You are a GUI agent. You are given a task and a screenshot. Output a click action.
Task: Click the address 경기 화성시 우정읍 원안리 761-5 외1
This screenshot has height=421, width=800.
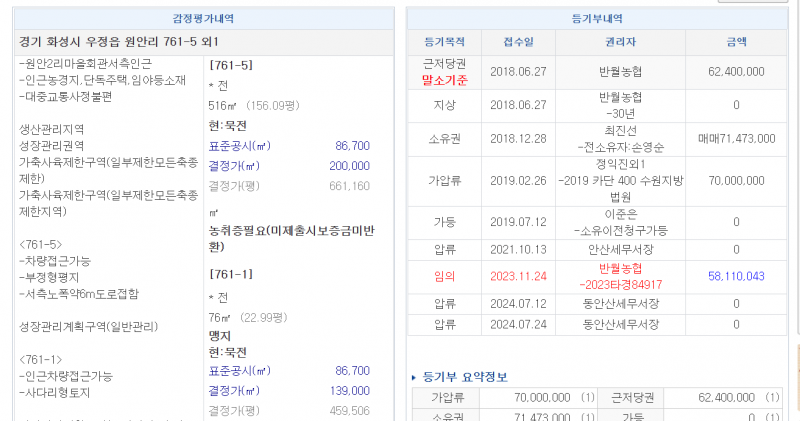click(x=118, y=42)
